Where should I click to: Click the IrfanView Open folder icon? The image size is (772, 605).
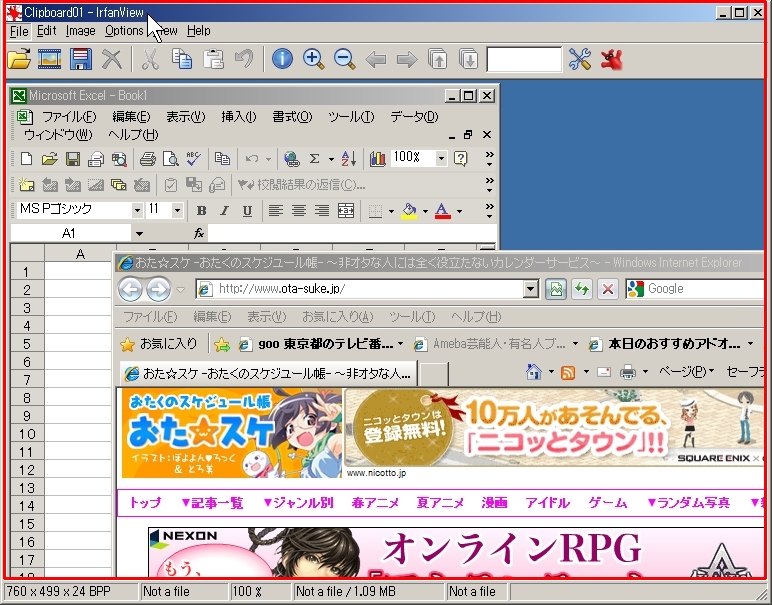[x=19, y=59]
